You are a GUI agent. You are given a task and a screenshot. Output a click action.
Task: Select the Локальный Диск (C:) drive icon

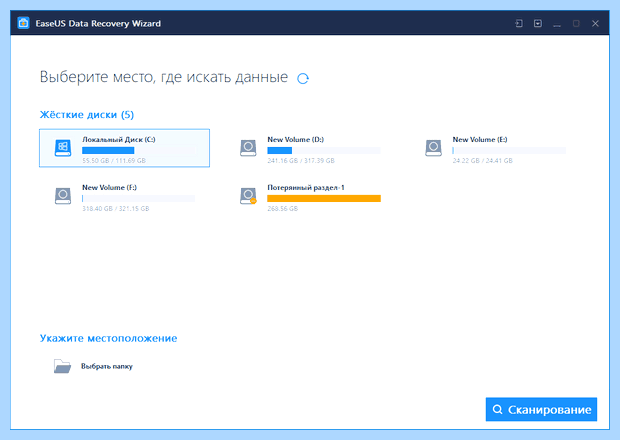coord(63,148)
